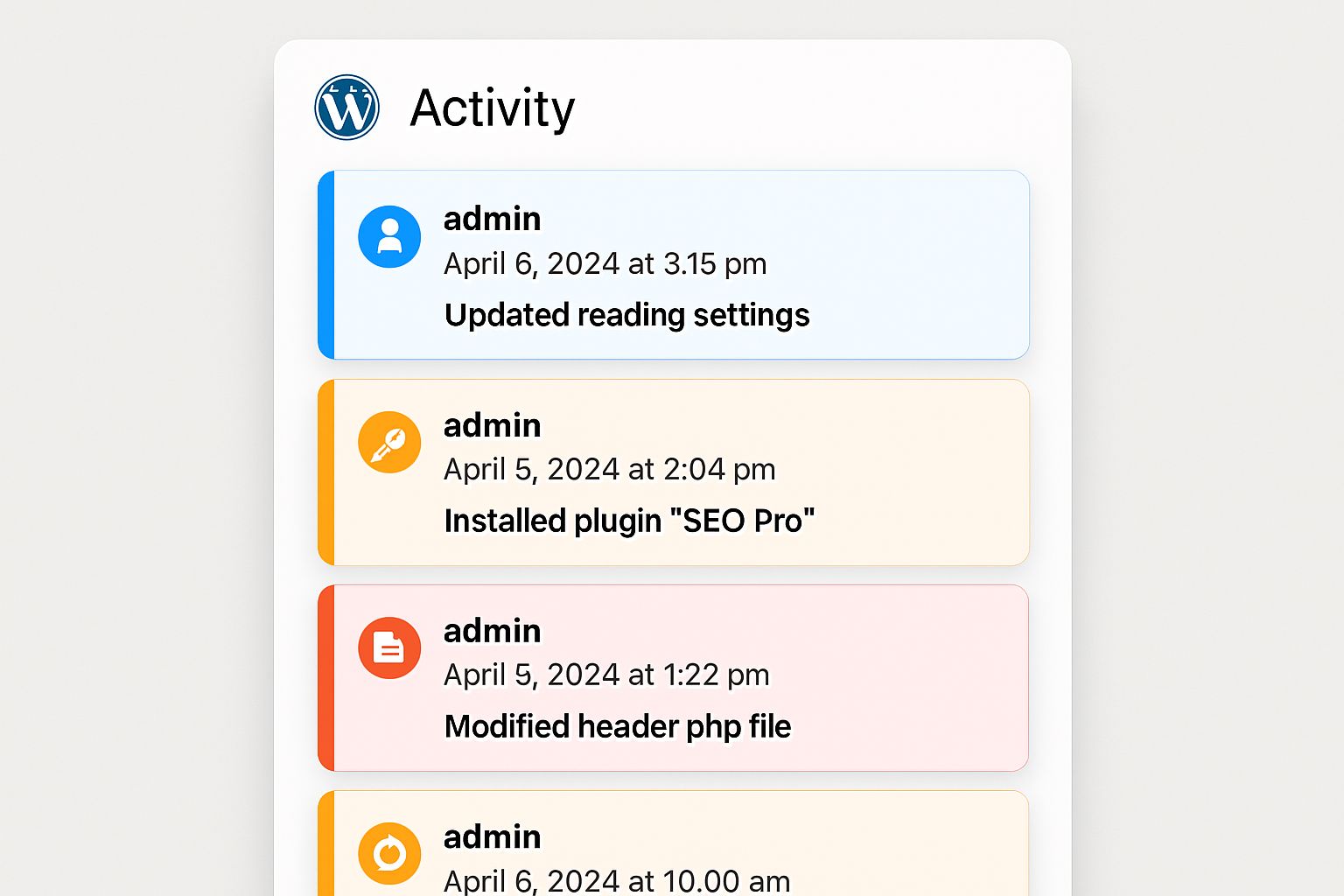Image resolution: width=1344 pixels, height=896 pixels.
Task: Click the April 5, 2024 2:04 pm timestamp
Action: pyautogui.click(x=609, y=470)
